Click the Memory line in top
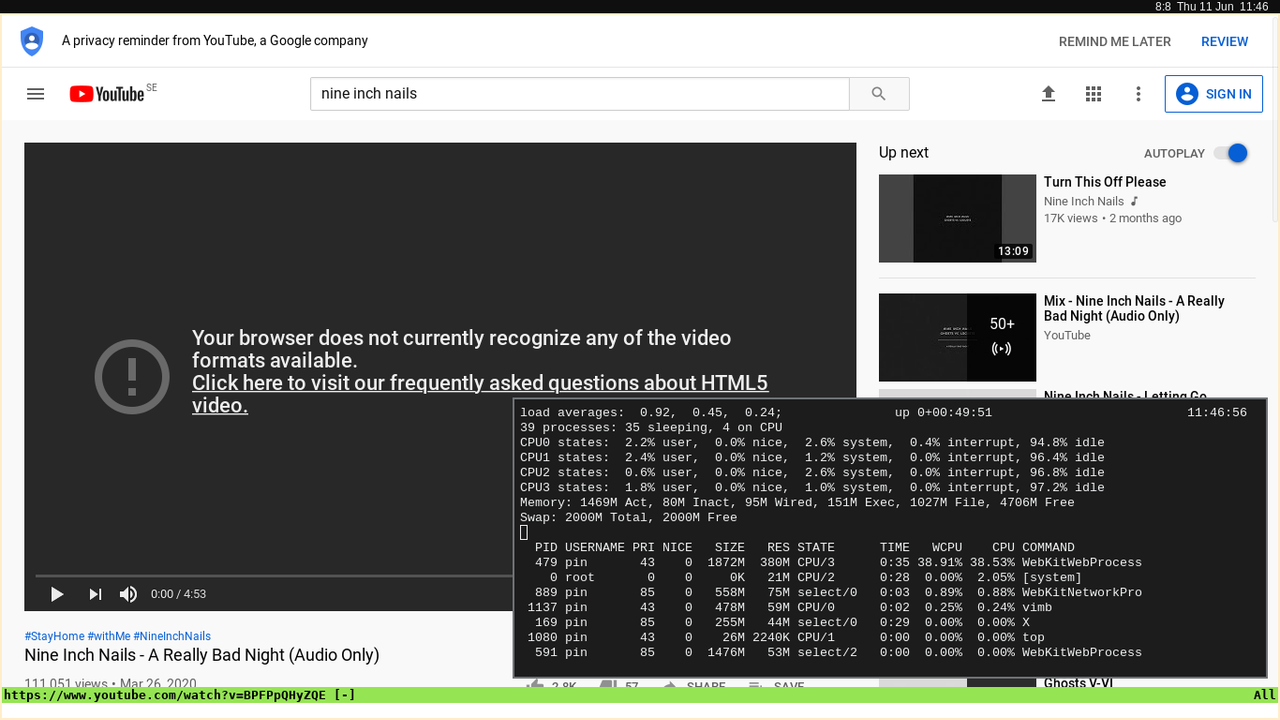Image resolution: width=1280 pixels, height=720 pixels. 797,503
